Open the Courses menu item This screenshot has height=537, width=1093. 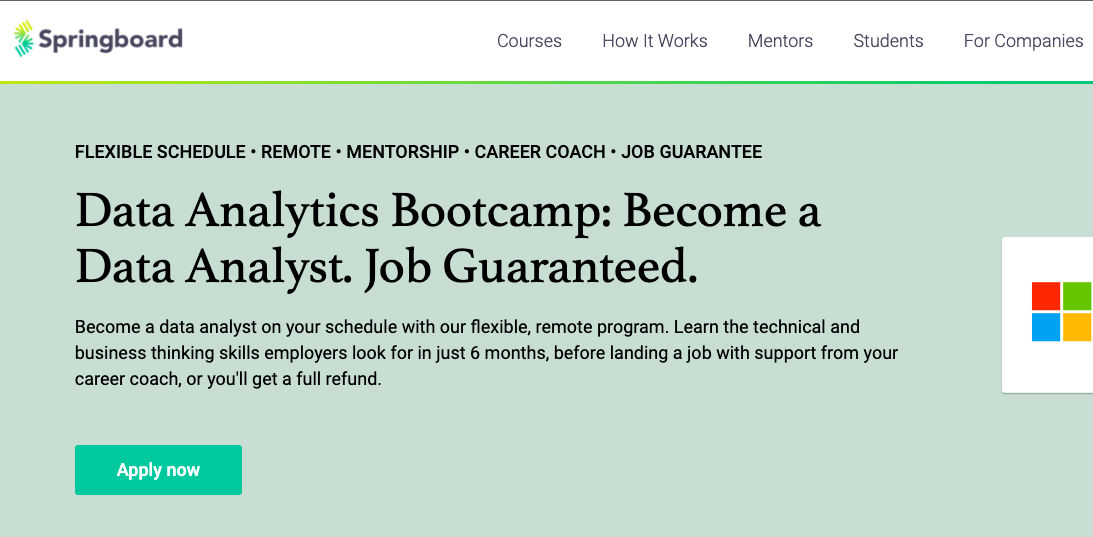[x=529, y=41]
